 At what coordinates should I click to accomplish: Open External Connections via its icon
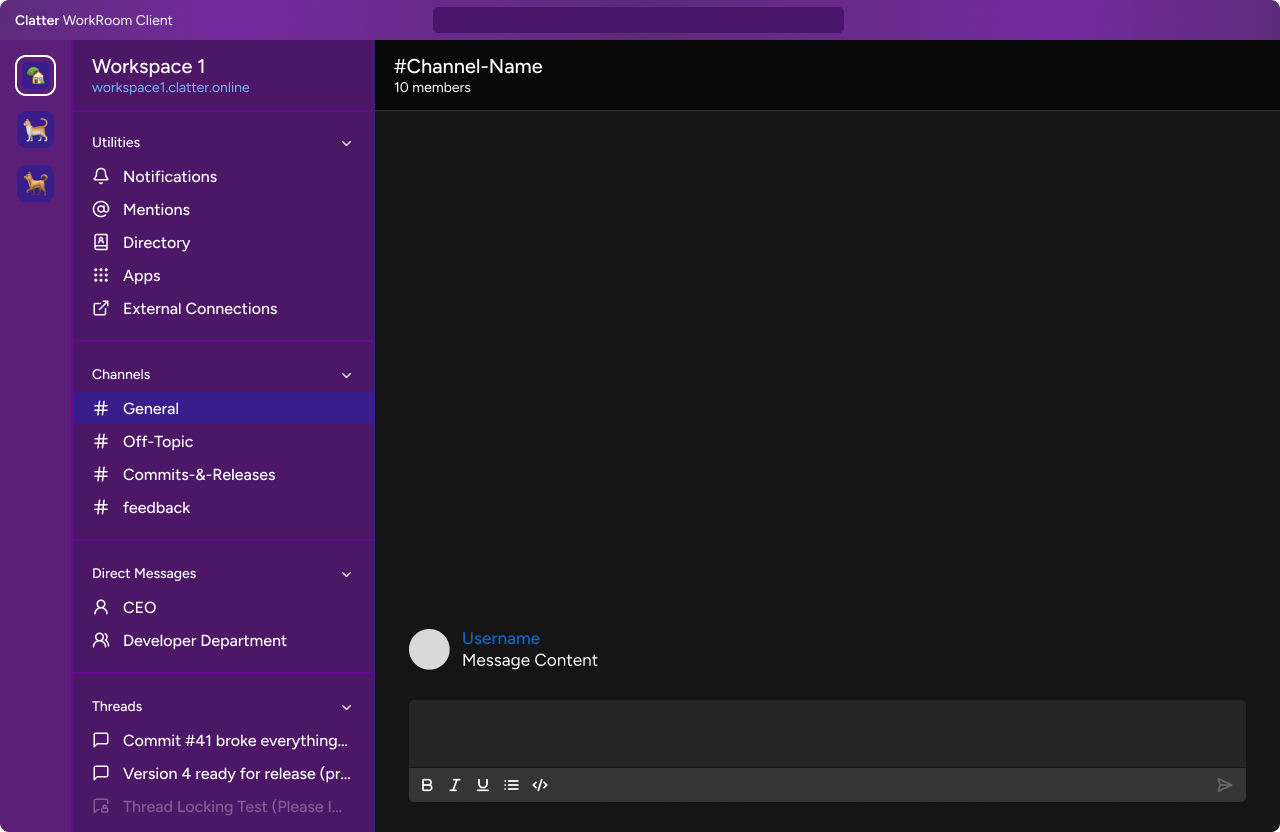click(100, 308)
